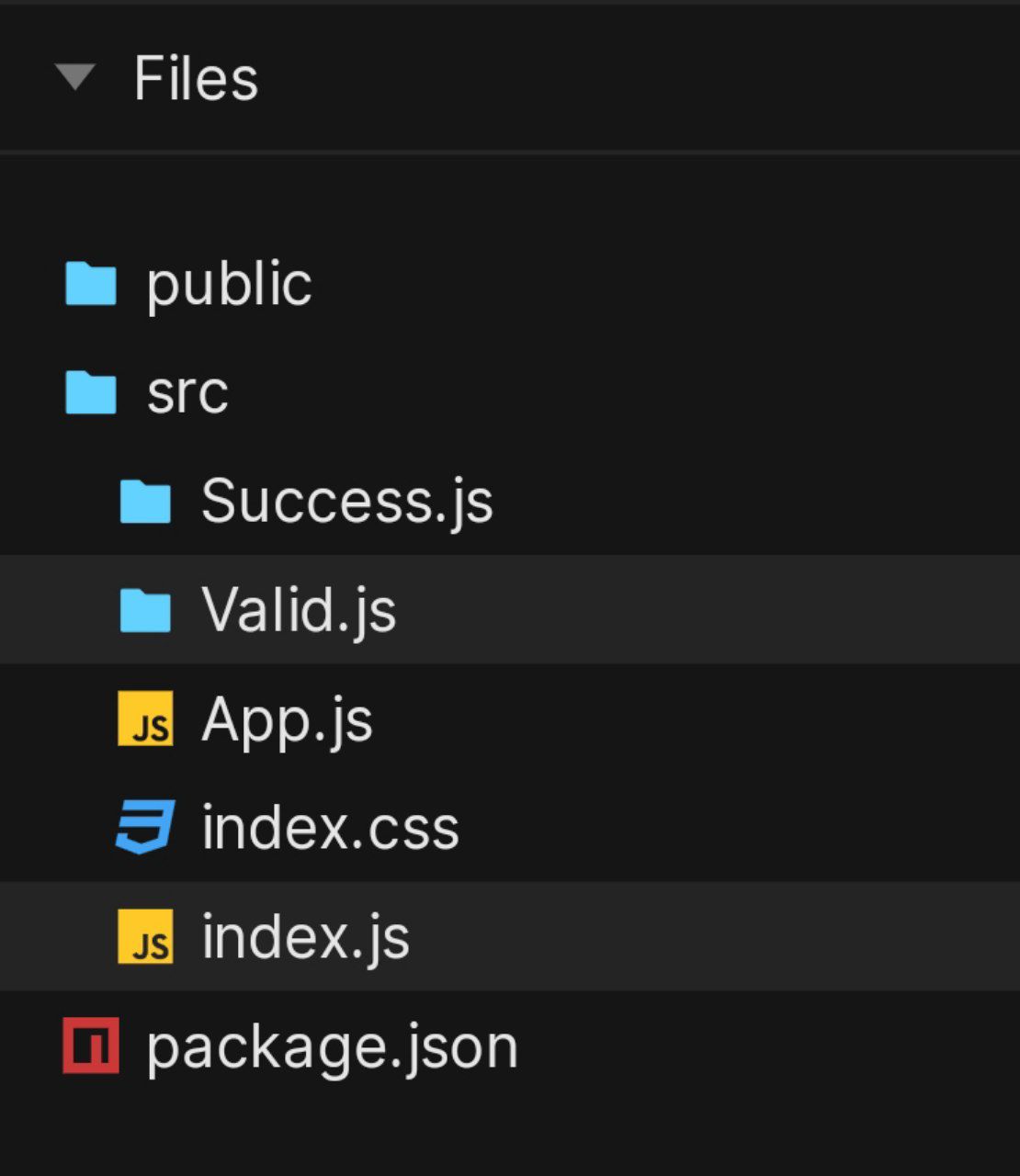This screenshot has height=1176, width=1020.
Task: Open the App.js file by its name
Action: click(288, 720)
